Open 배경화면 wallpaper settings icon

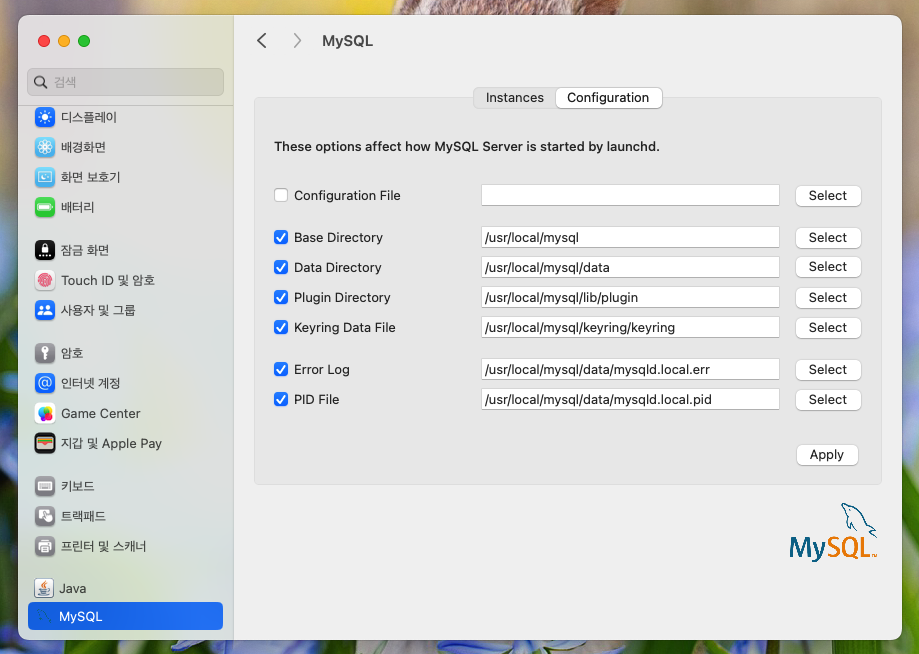coord(45,147)
